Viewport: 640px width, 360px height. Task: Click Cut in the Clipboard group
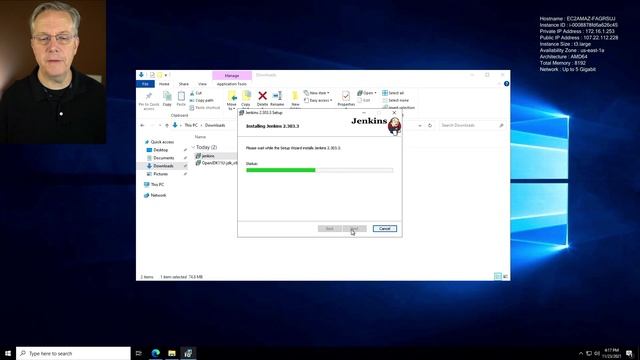pos(196,93)
